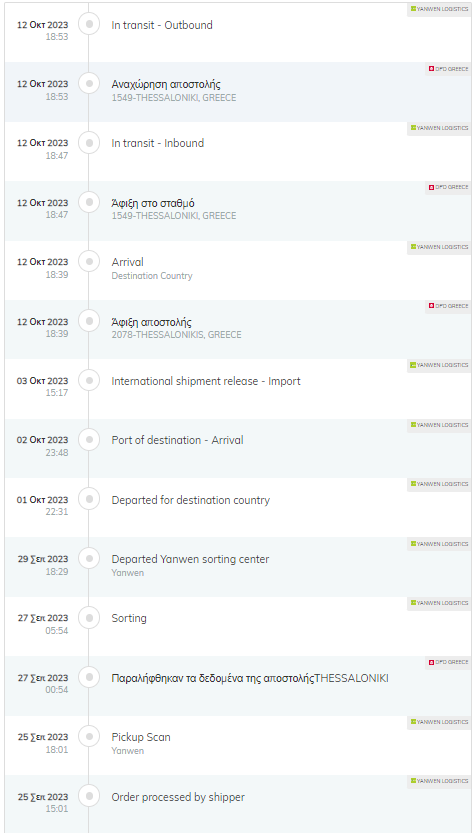The width and height of the screenshot is (472, 833).
Task: Click the Yanwen badge on the 'Sorting' entry
Action: point(439,603)
